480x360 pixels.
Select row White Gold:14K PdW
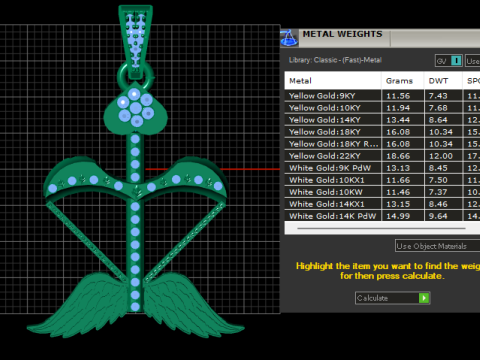click(382, 216)
